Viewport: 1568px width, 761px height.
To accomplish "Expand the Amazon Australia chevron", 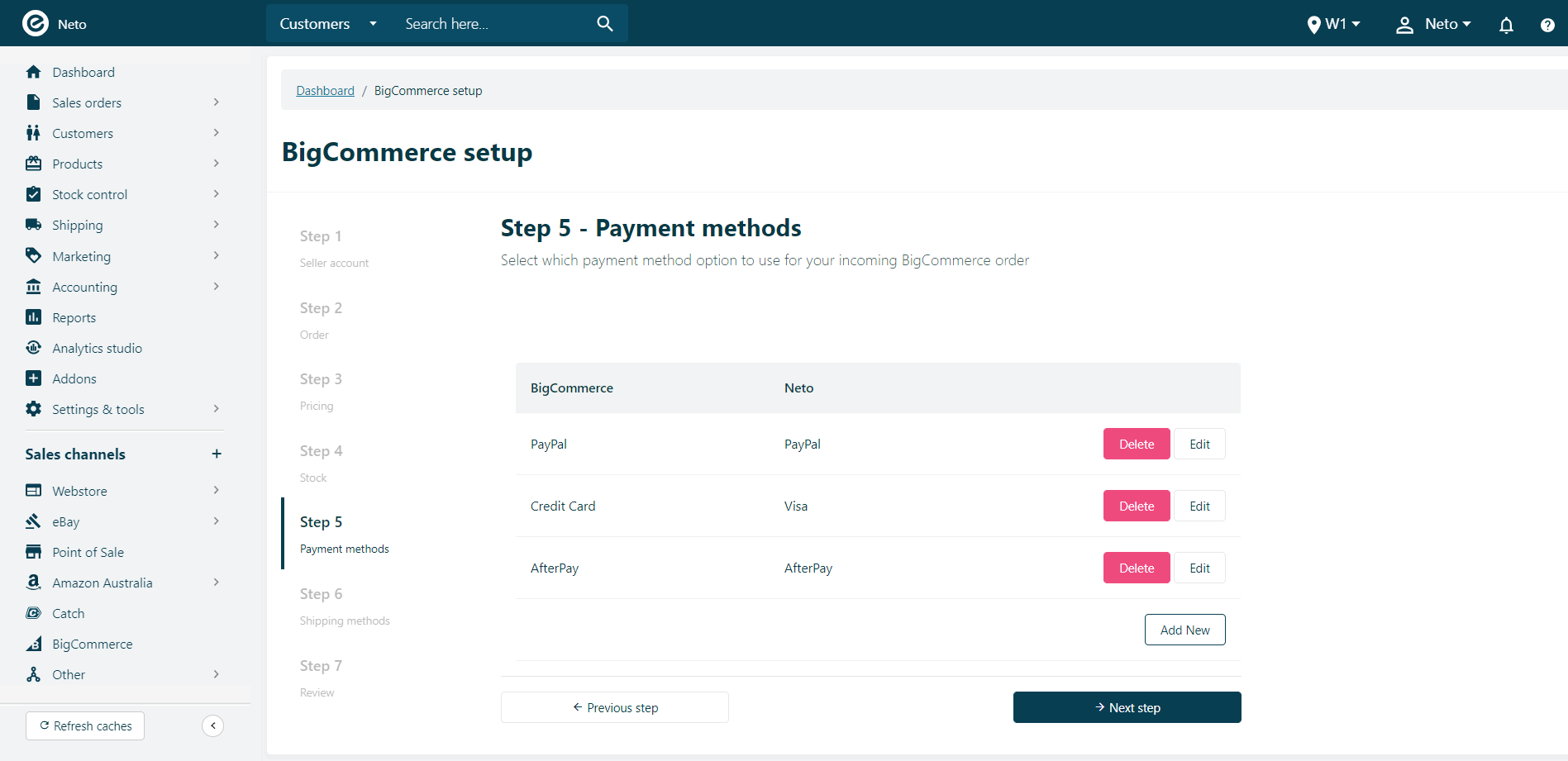I will point(217,583).
